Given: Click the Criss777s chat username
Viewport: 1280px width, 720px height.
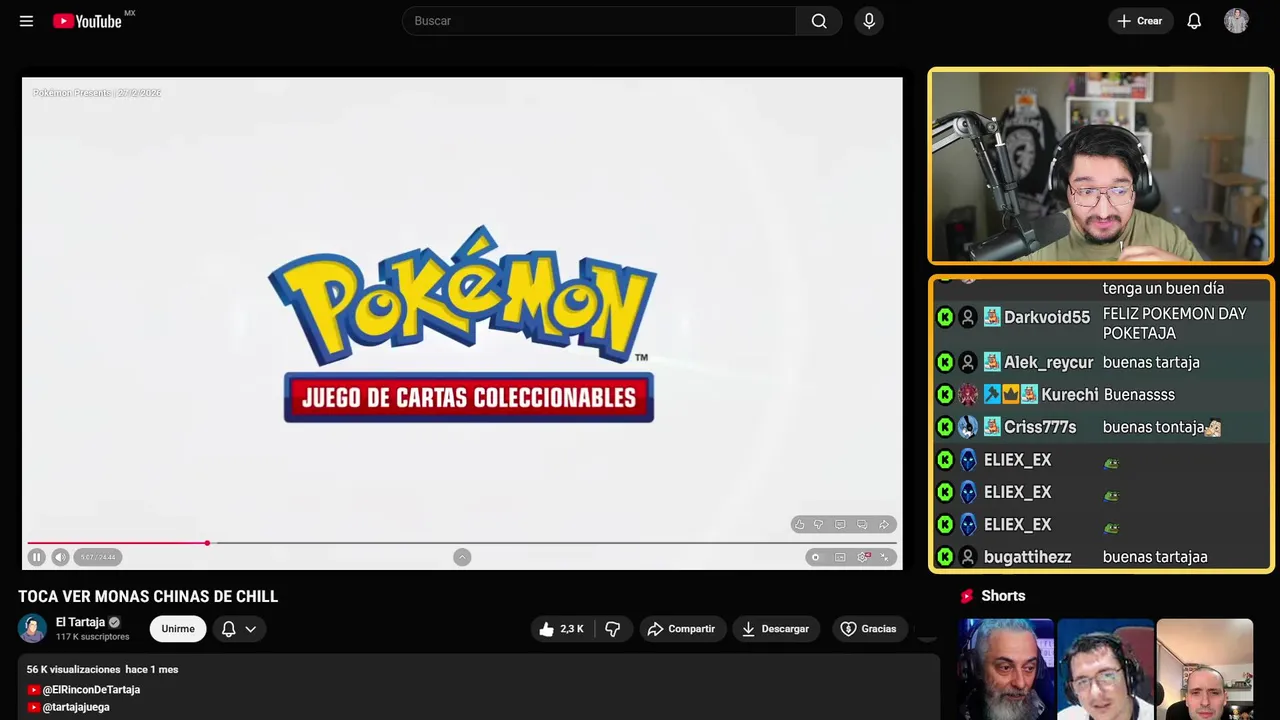Looking at the screenshot, I should point(1040,427).
